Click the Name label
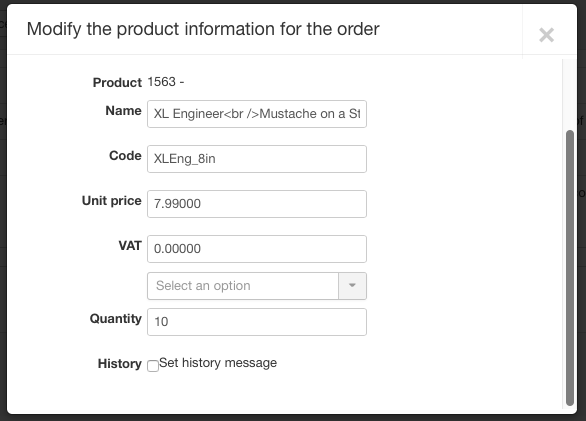Image resolution: width=586 pixels, height=421 pixels. click(123, 111)
